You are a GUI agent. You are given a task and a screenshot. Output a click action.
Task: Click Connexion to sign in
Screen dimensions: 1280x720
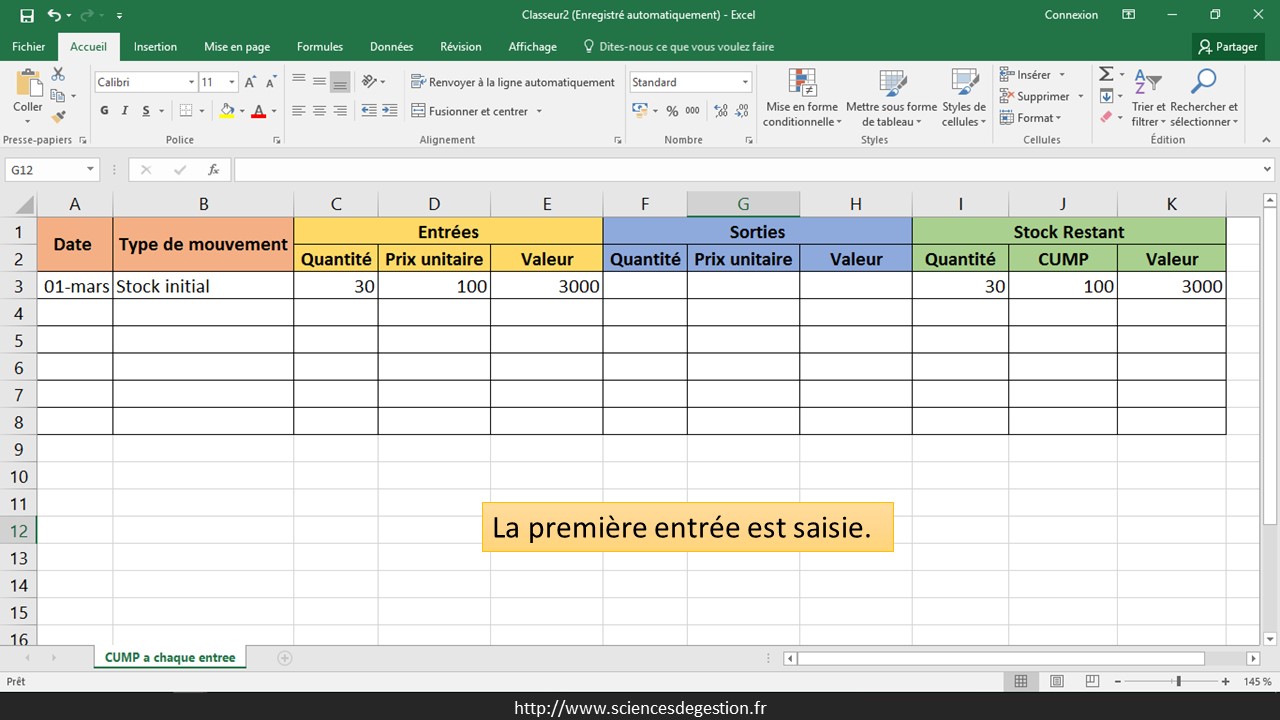click(x=1071, y=15)
